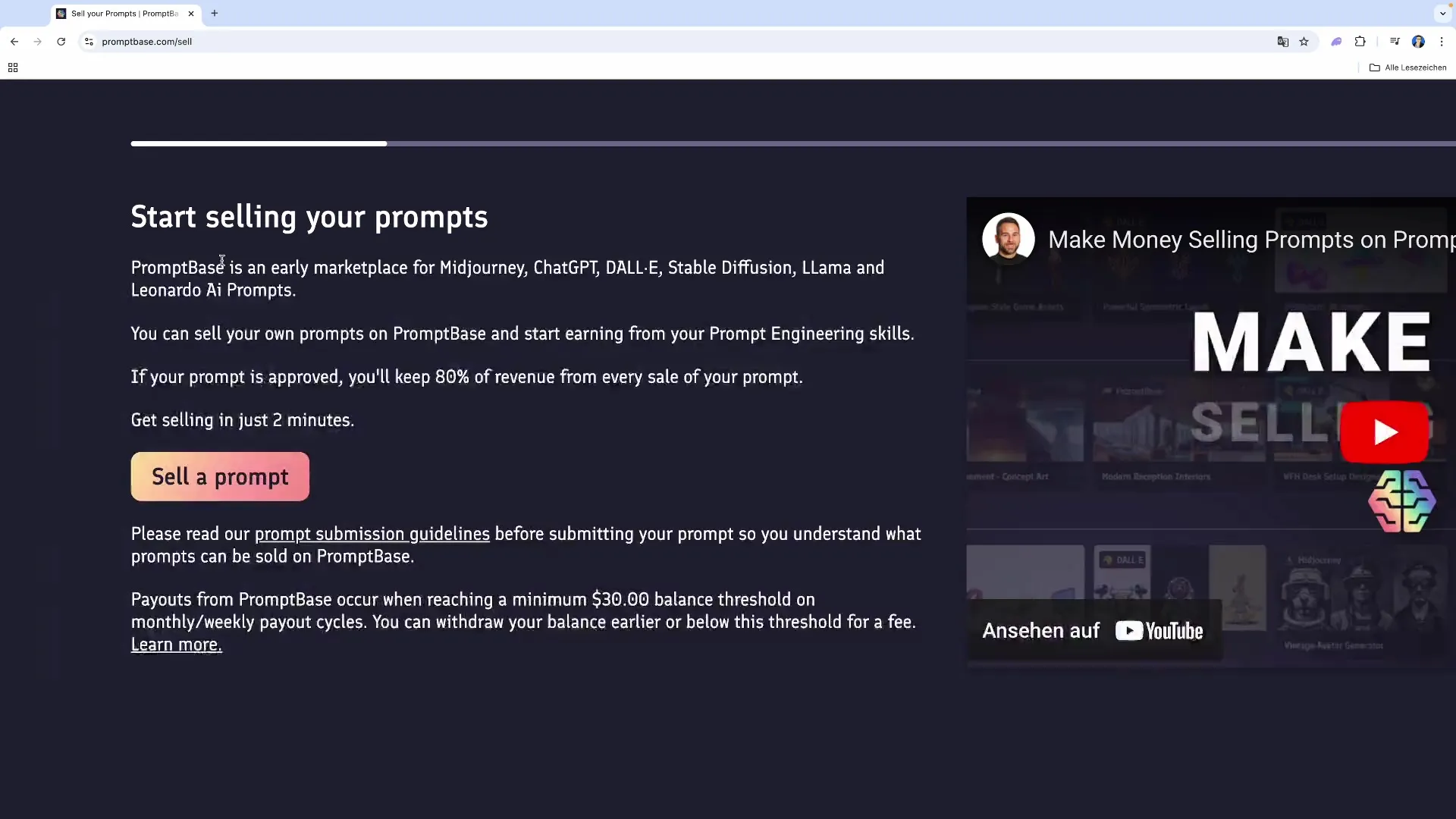Click the Translate page icon
Viewport: 1456px width, 819px height.
[1282, 42]
